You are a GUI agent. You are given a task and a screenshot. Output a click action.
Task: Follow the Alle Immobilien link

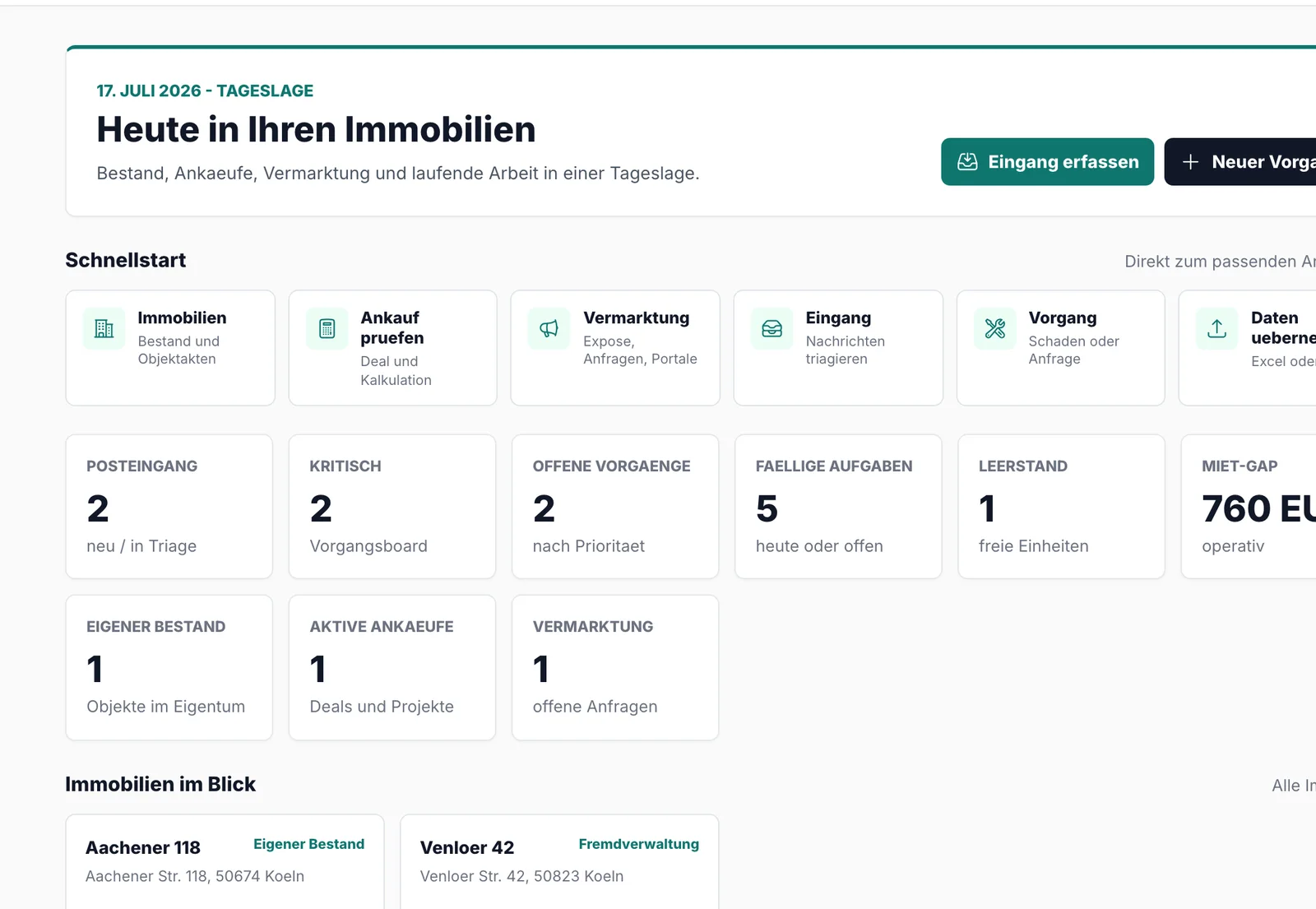click(x=1294, y=786)
